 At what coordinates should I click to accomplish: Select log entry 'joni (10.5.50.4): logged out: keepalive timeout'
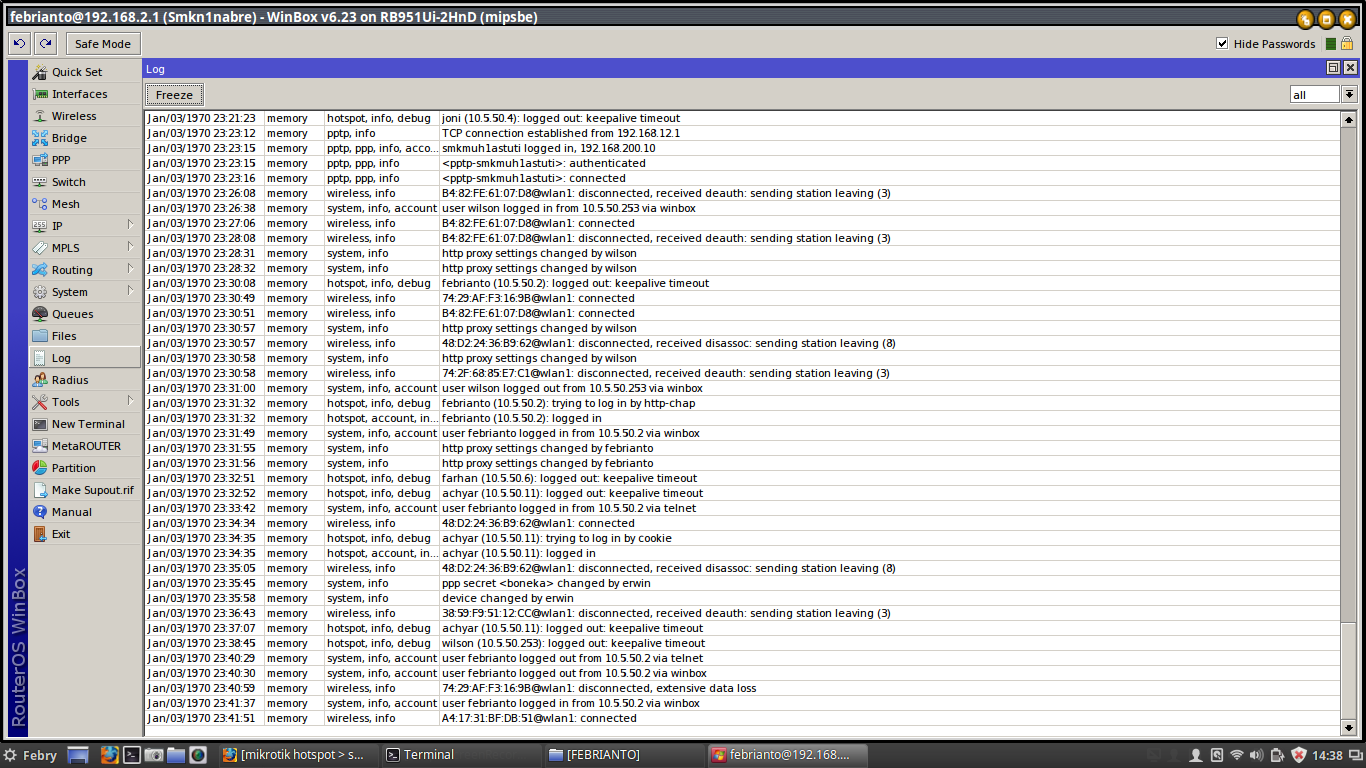[741, 118]
